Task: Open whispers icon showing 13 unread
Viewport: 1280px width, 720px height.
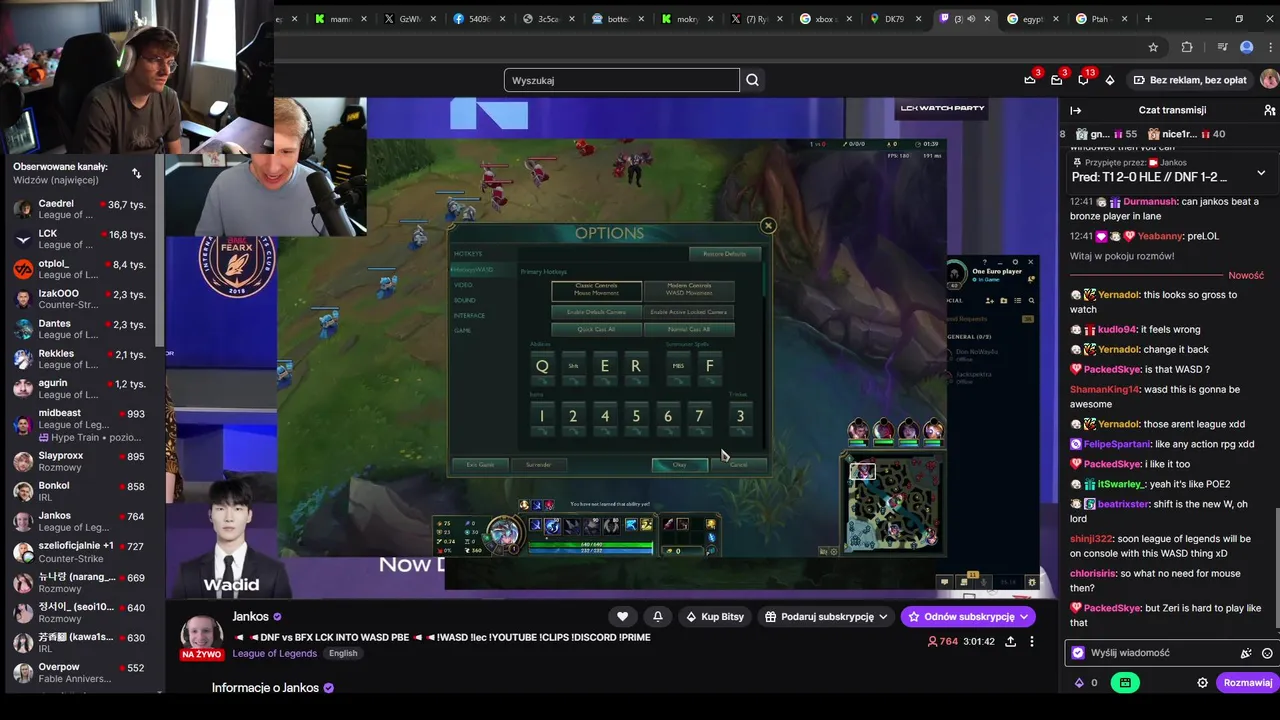Action: tap(1083, 80)
